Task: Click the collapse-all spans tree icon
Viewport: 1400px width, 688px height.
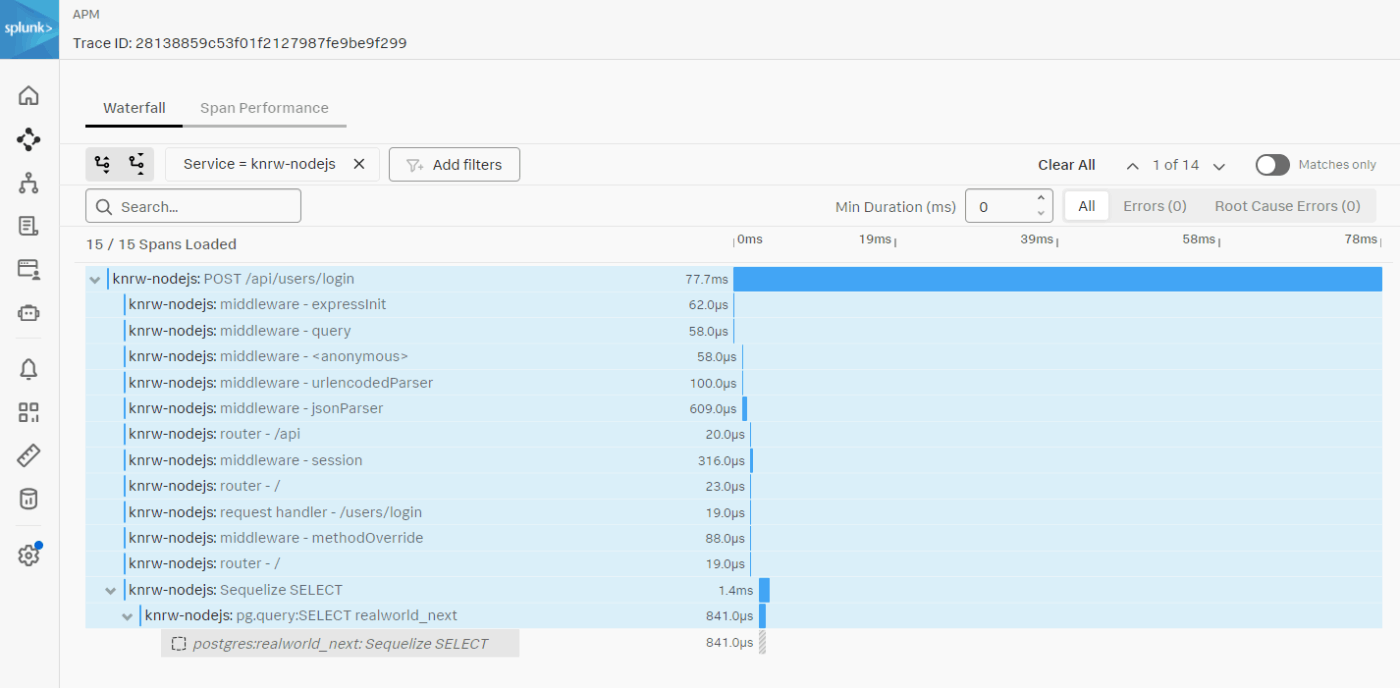Action: point(137,164)
